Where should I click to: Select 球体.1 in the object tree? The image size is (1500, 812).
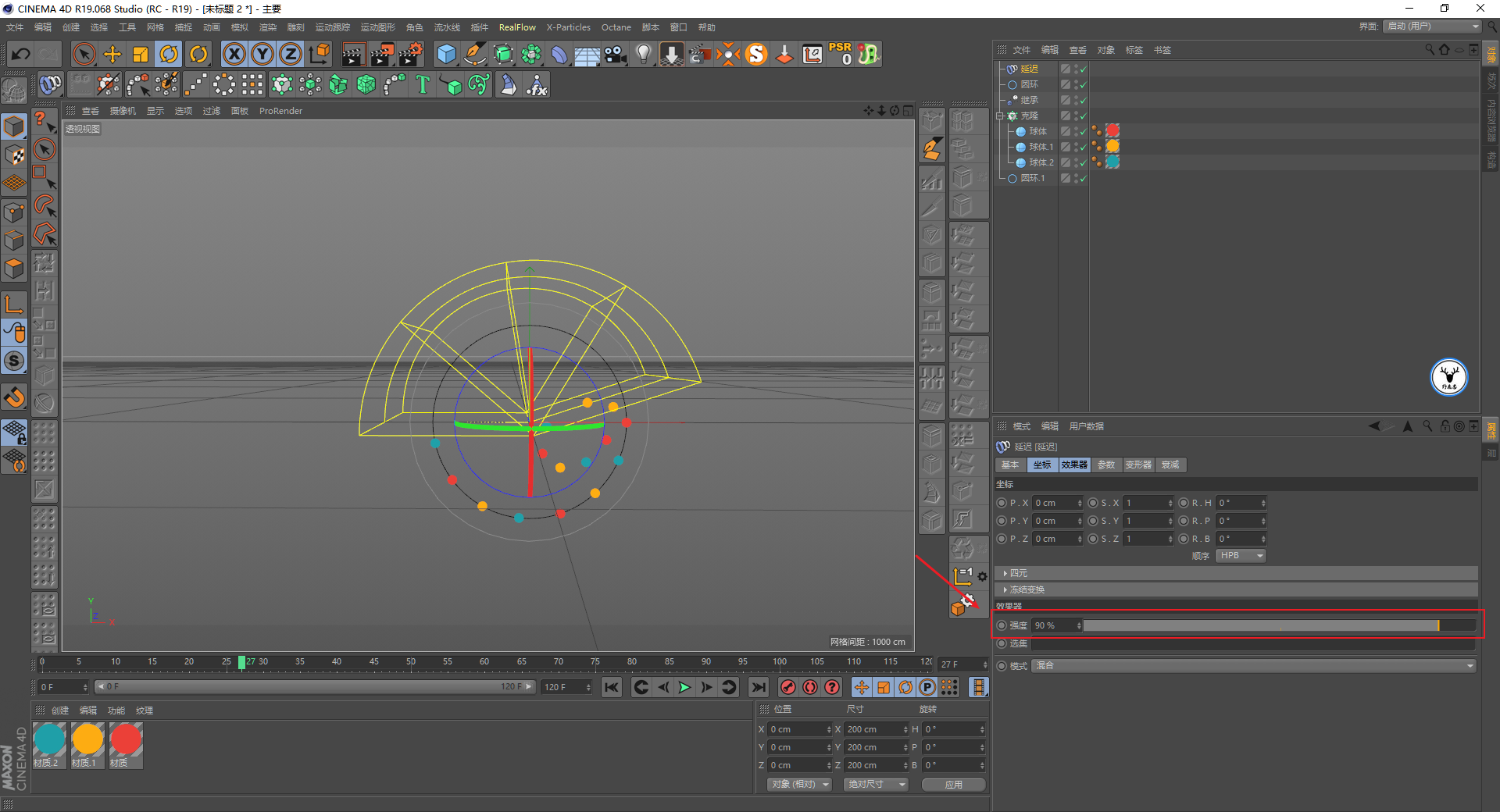coord(1041,147)
